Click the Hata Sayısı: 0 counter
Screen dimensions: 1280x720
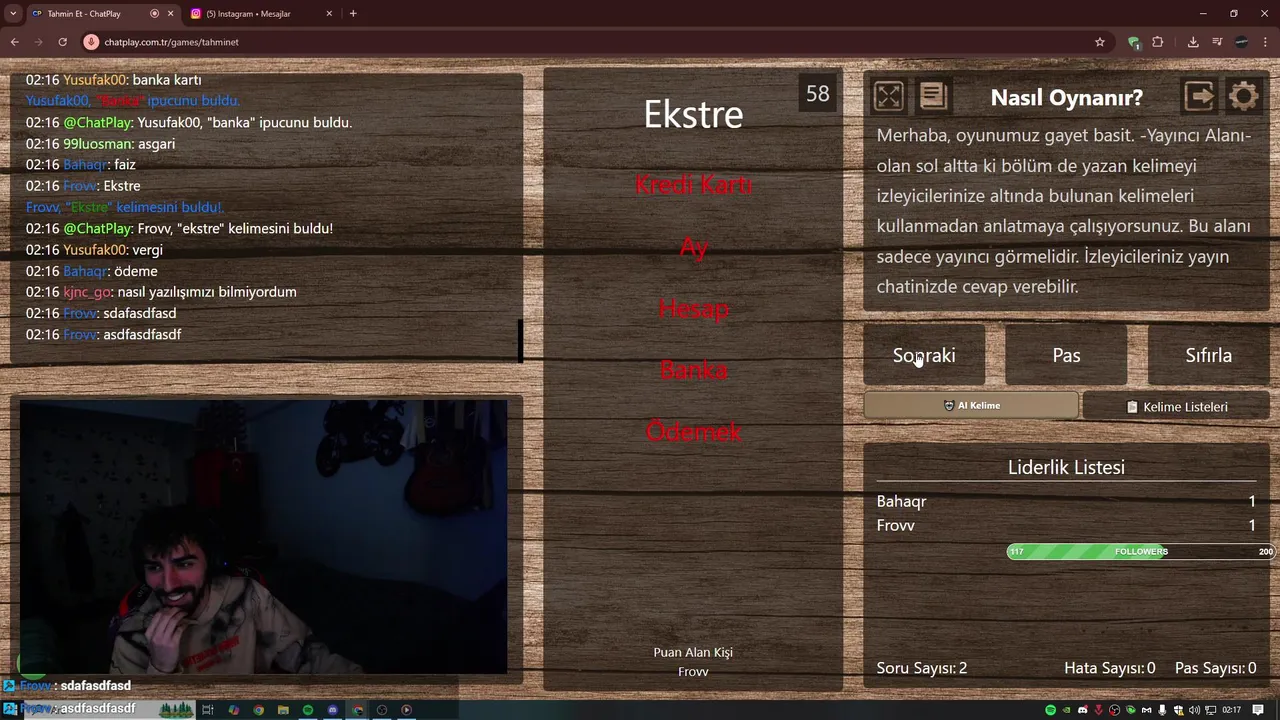click(1110, 668)
